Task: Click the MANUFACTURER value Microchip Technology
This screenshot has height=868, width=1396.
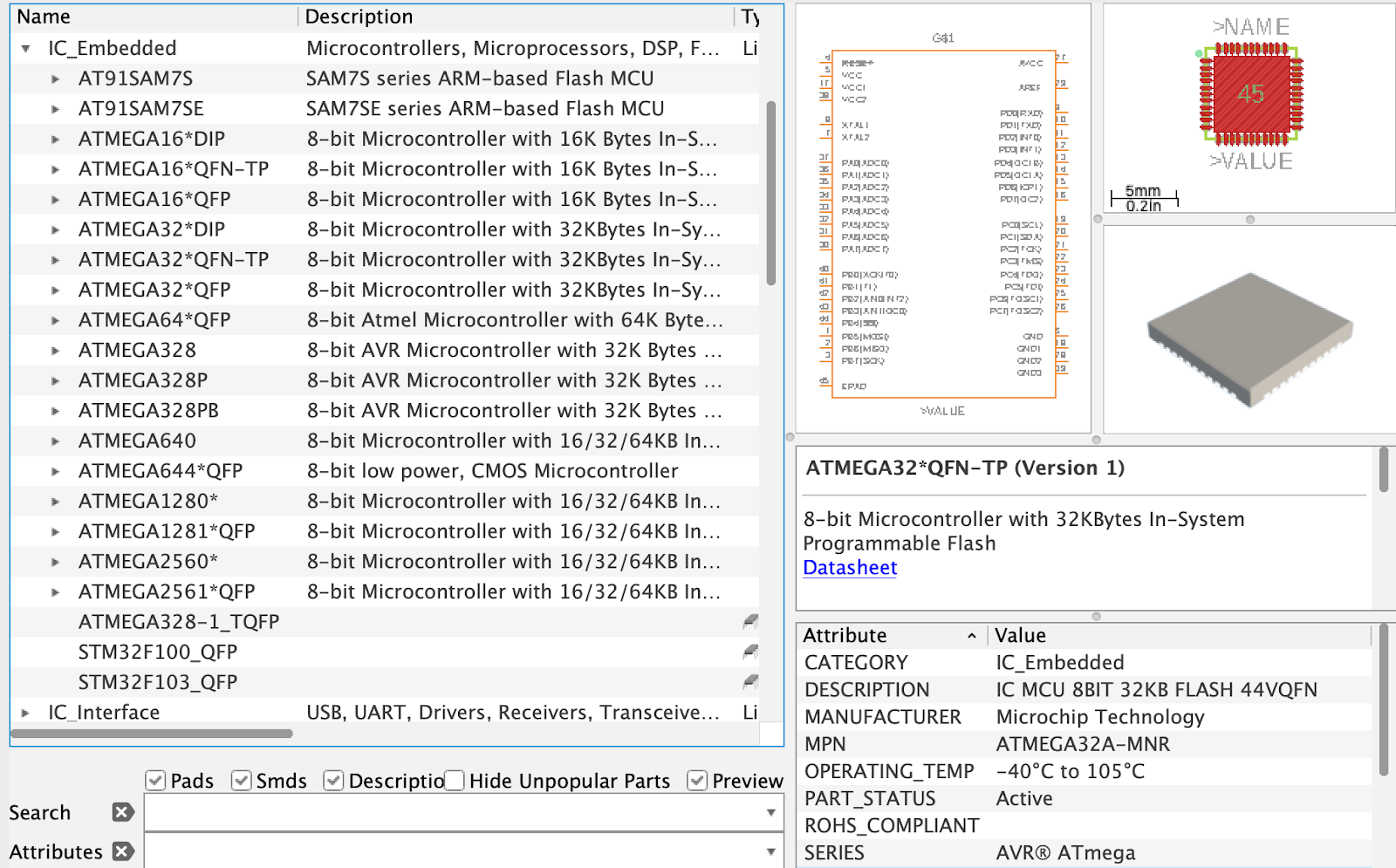Action: coord(1100,717)
